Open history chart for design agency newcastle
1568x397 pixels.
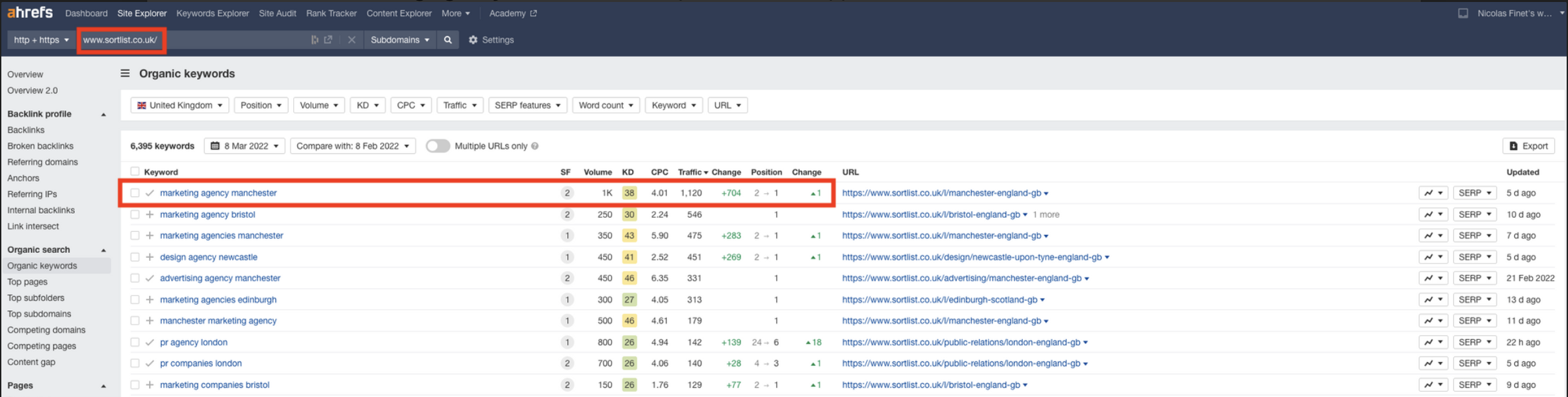click(x=1433, y=257)
